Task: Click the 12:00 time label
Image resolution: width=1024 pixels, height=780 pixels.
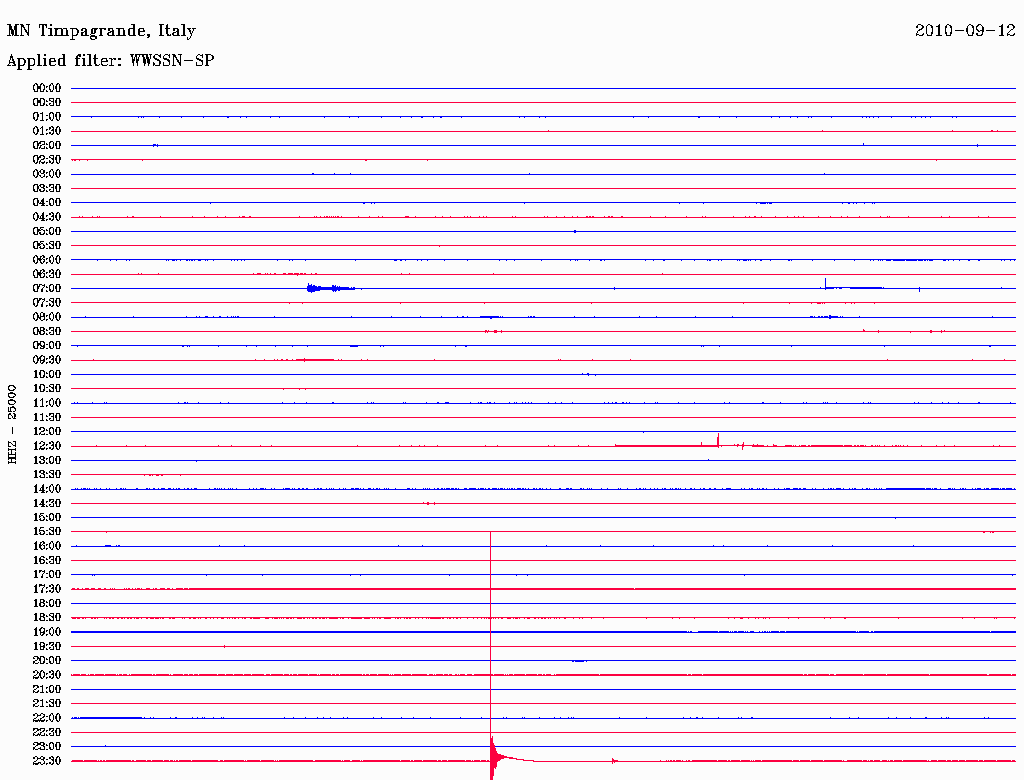Action: point(47,431)
